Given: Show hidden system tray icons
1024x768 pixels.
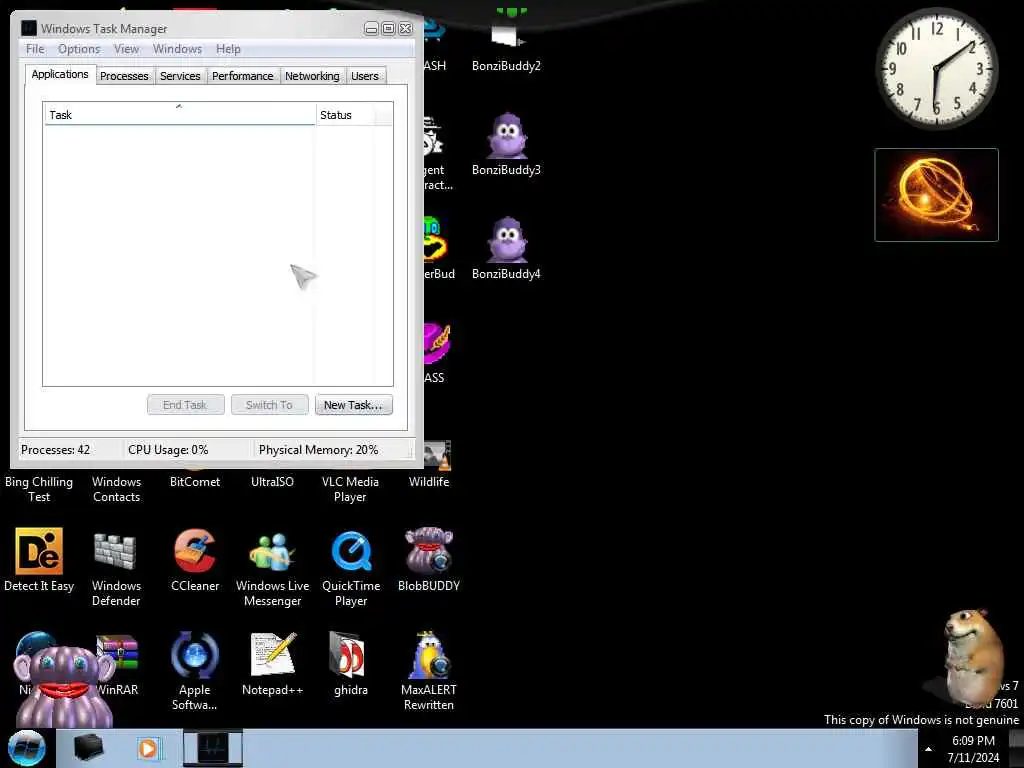Looking at the screenshot, I should click(928, 749).
